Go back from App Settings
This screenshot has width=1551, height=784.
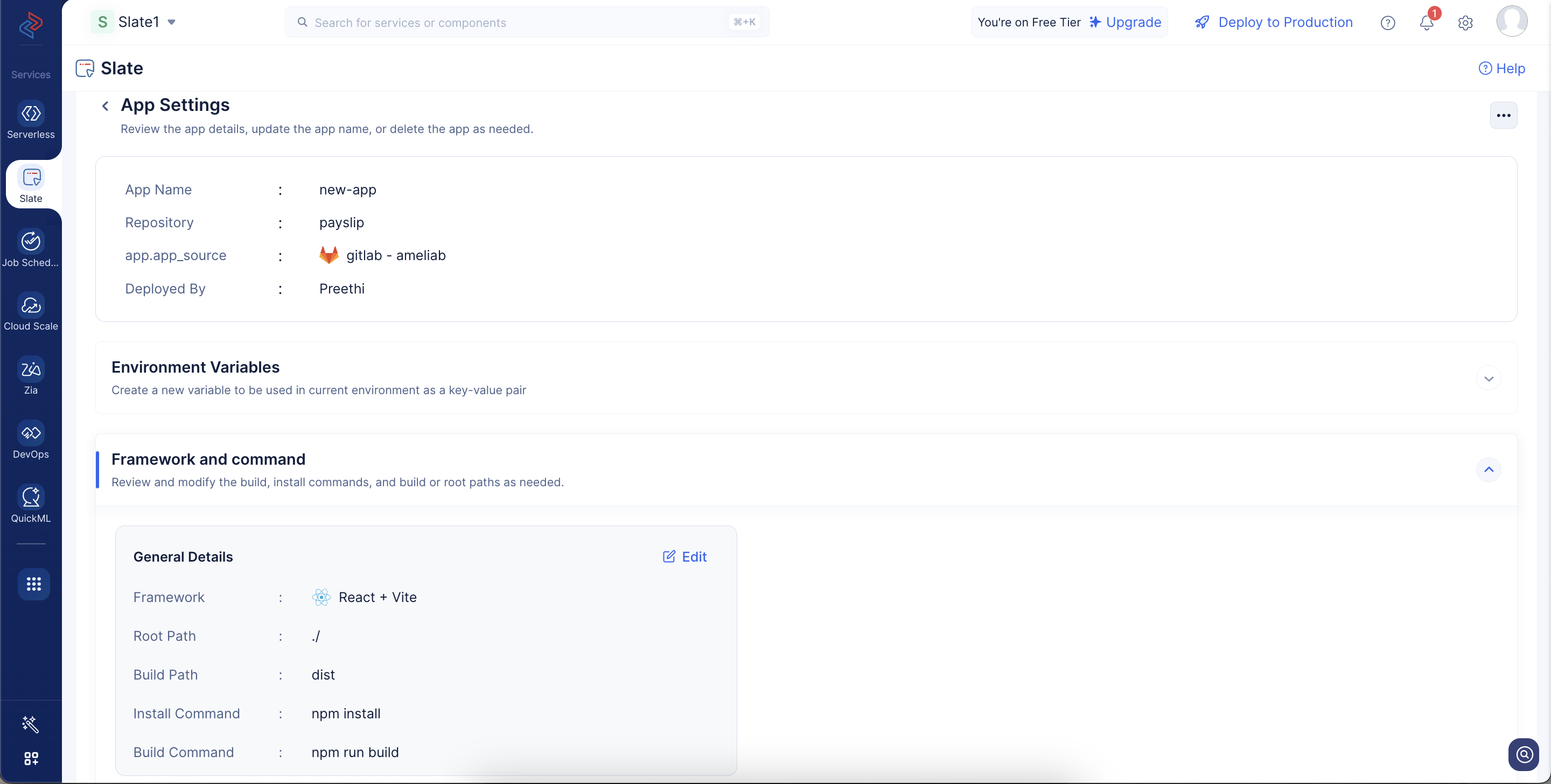pos(106,106)
